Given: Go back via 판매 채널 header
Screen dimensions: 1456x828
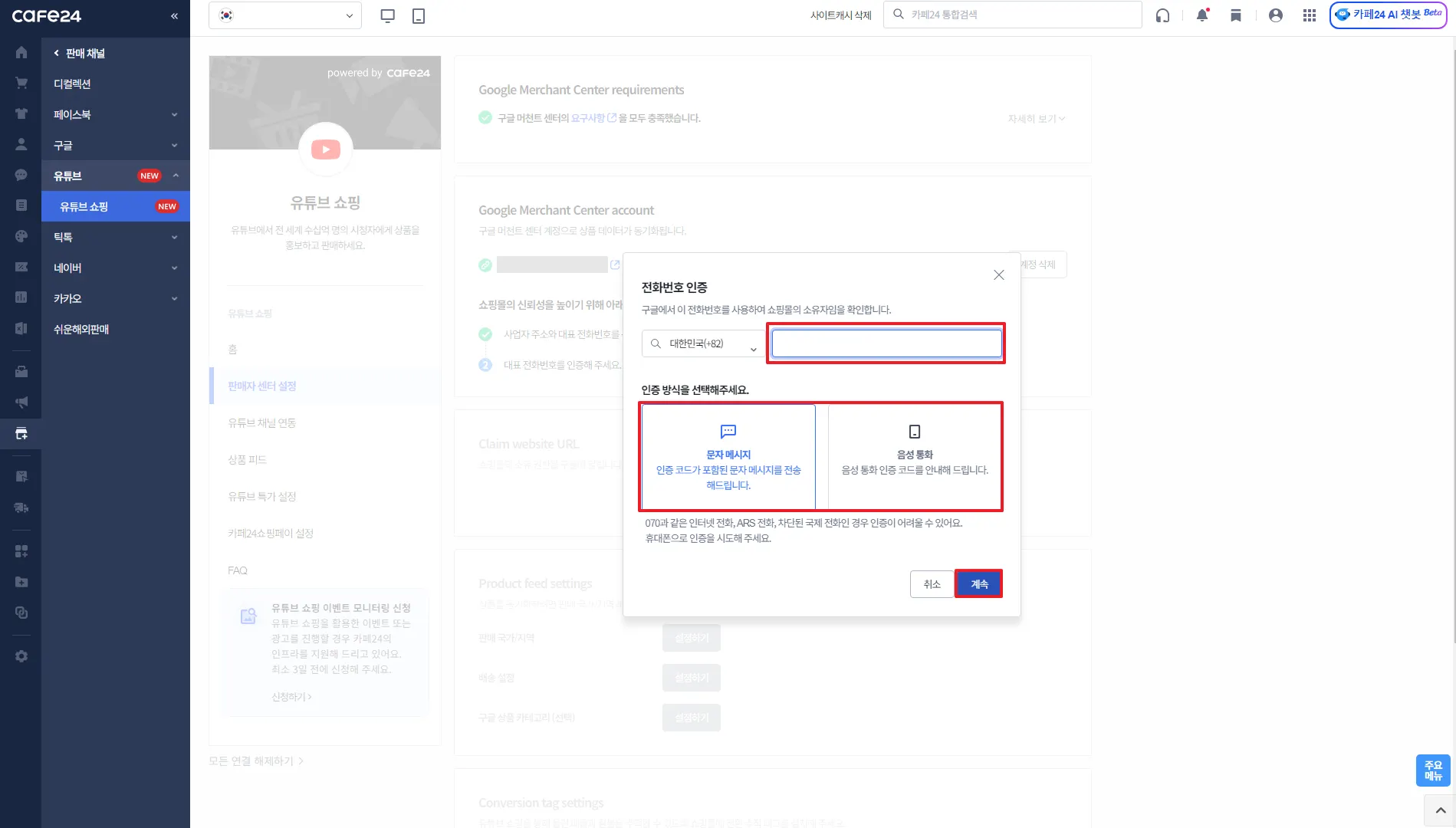Looking at the screenshot, I should 80,53.
